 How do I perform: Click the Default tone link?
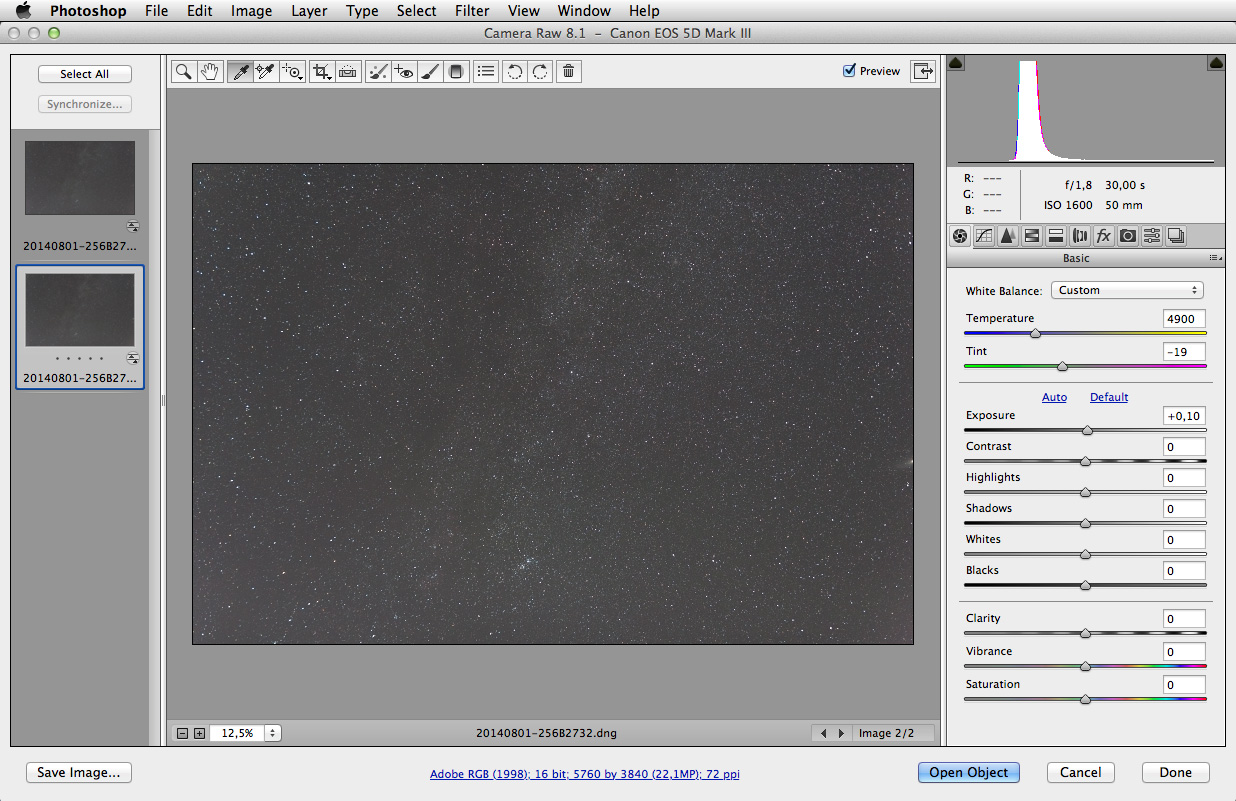[1109, 397]
